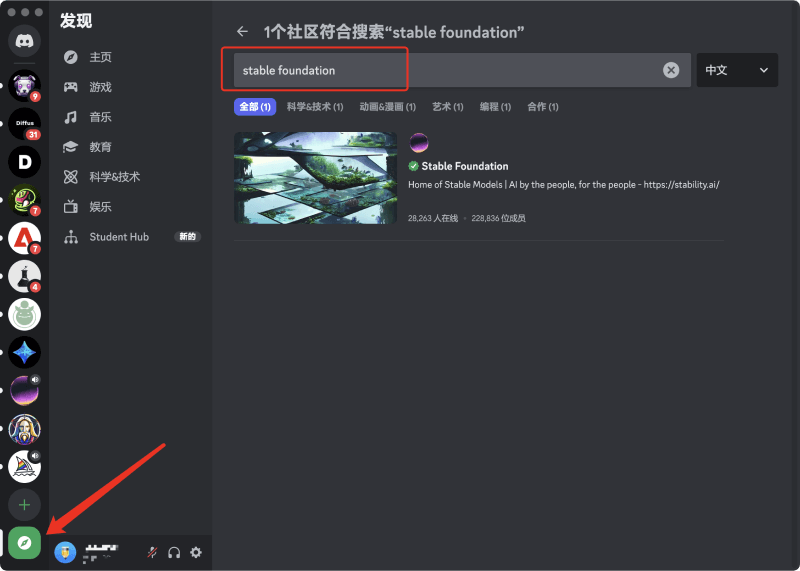Viewport: 800px width, 571px height.
Task: Open the white letter D server
Action: [24, 162]
